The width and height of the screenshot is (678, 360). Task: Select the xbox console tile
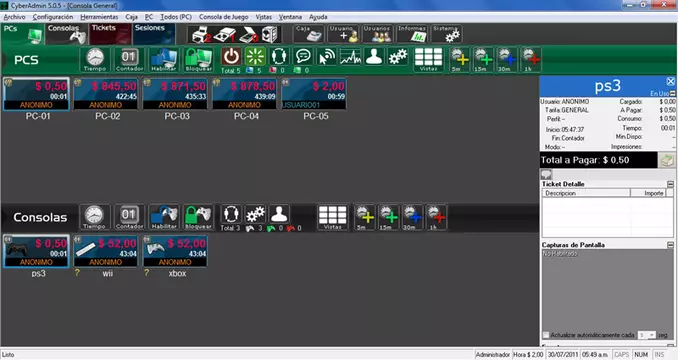coord(175,251)
